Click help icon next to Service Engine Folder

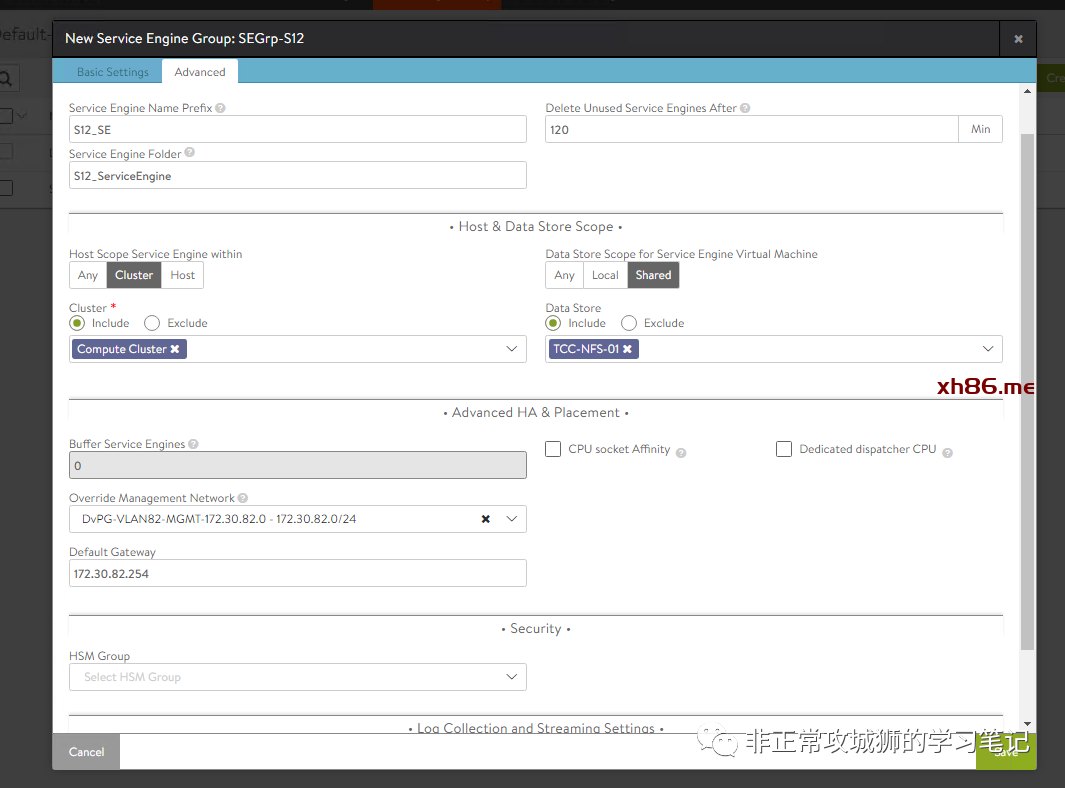click(x=190, y=153)
